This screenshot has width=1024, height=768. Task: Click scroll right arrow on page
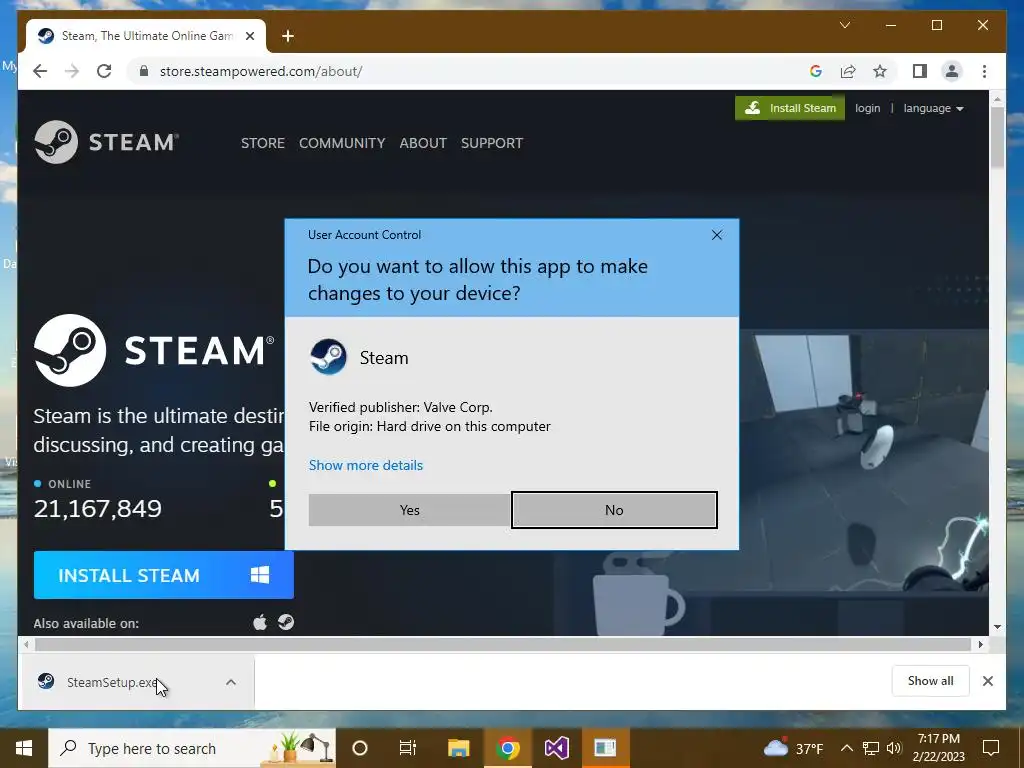980,645
